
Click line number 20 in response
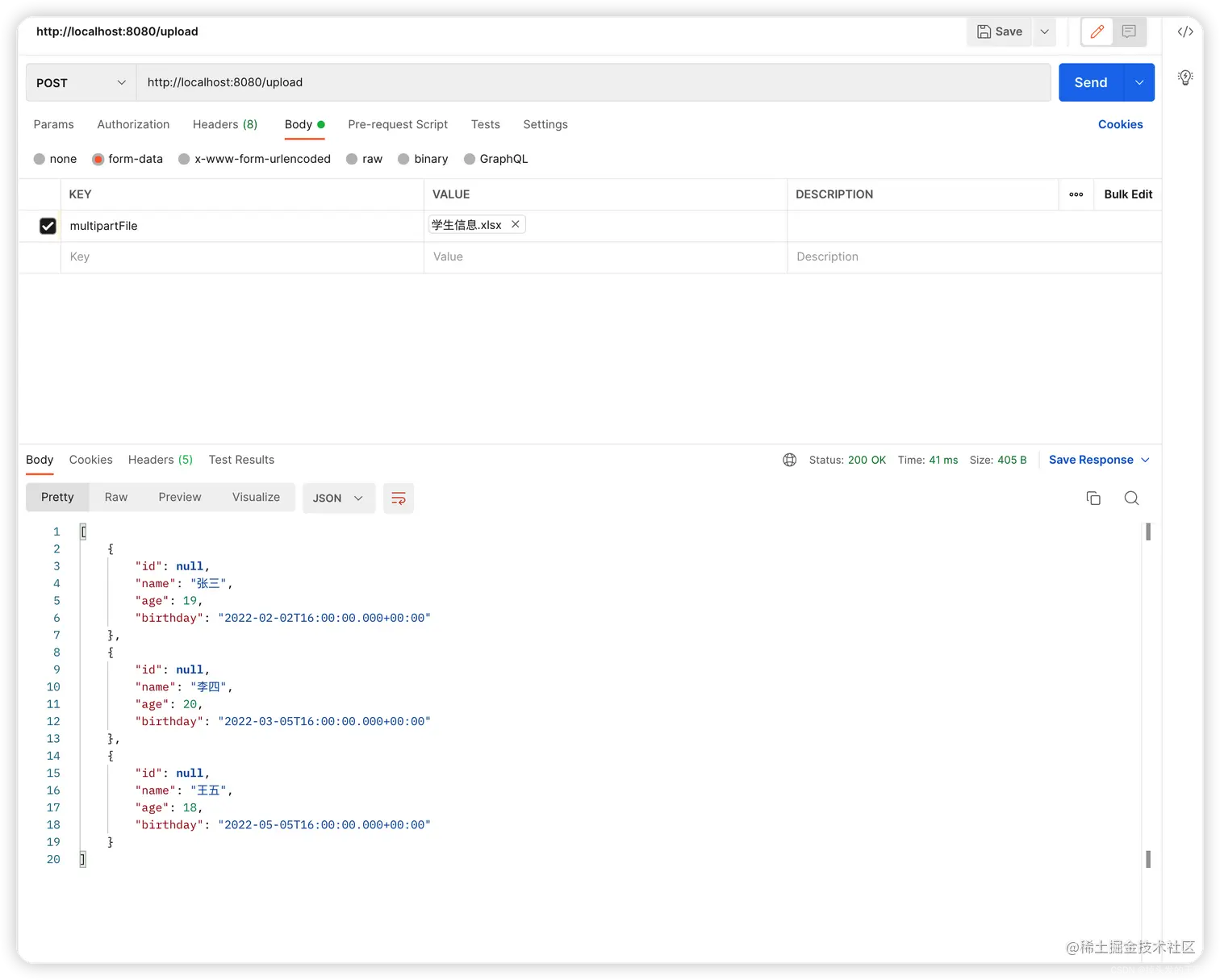53,859
